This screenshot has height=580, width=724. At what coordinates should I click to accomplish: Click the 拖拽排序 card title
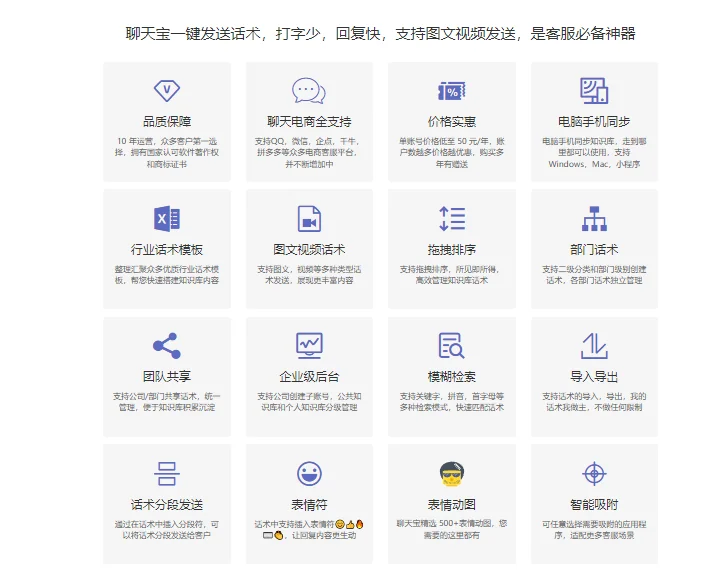click(452, 250)
